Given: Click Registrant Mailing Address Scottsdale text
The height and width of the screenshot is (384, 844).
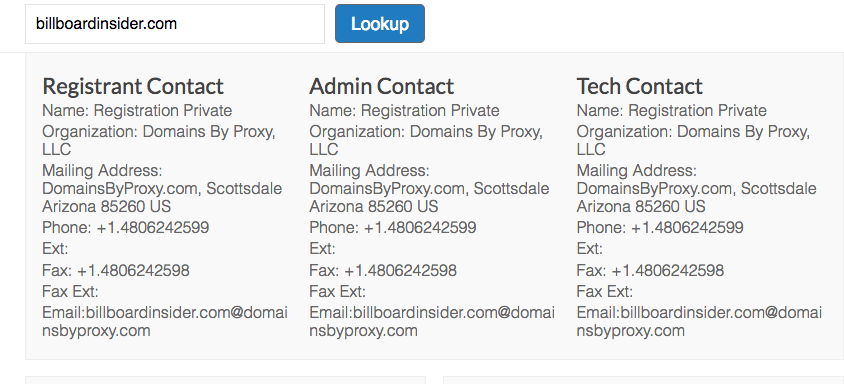Looking at the screenshot, I should tap(244, 189).
